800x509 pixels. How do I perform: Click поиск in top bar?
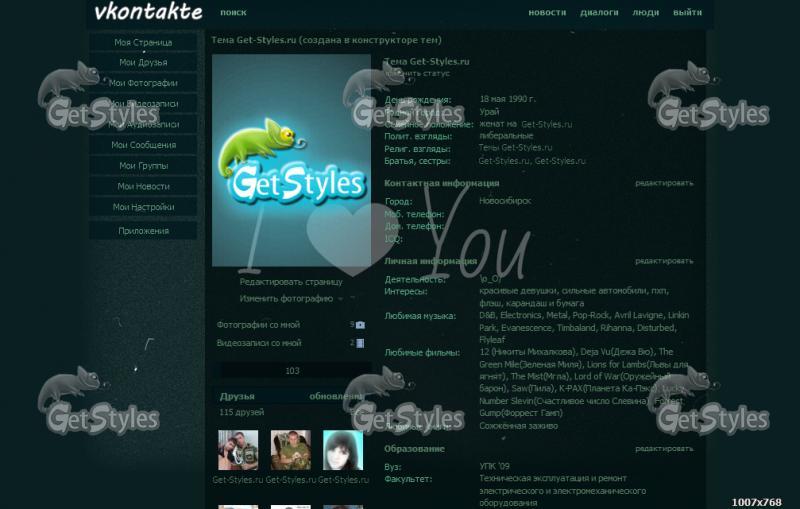(x=233, y=12)
